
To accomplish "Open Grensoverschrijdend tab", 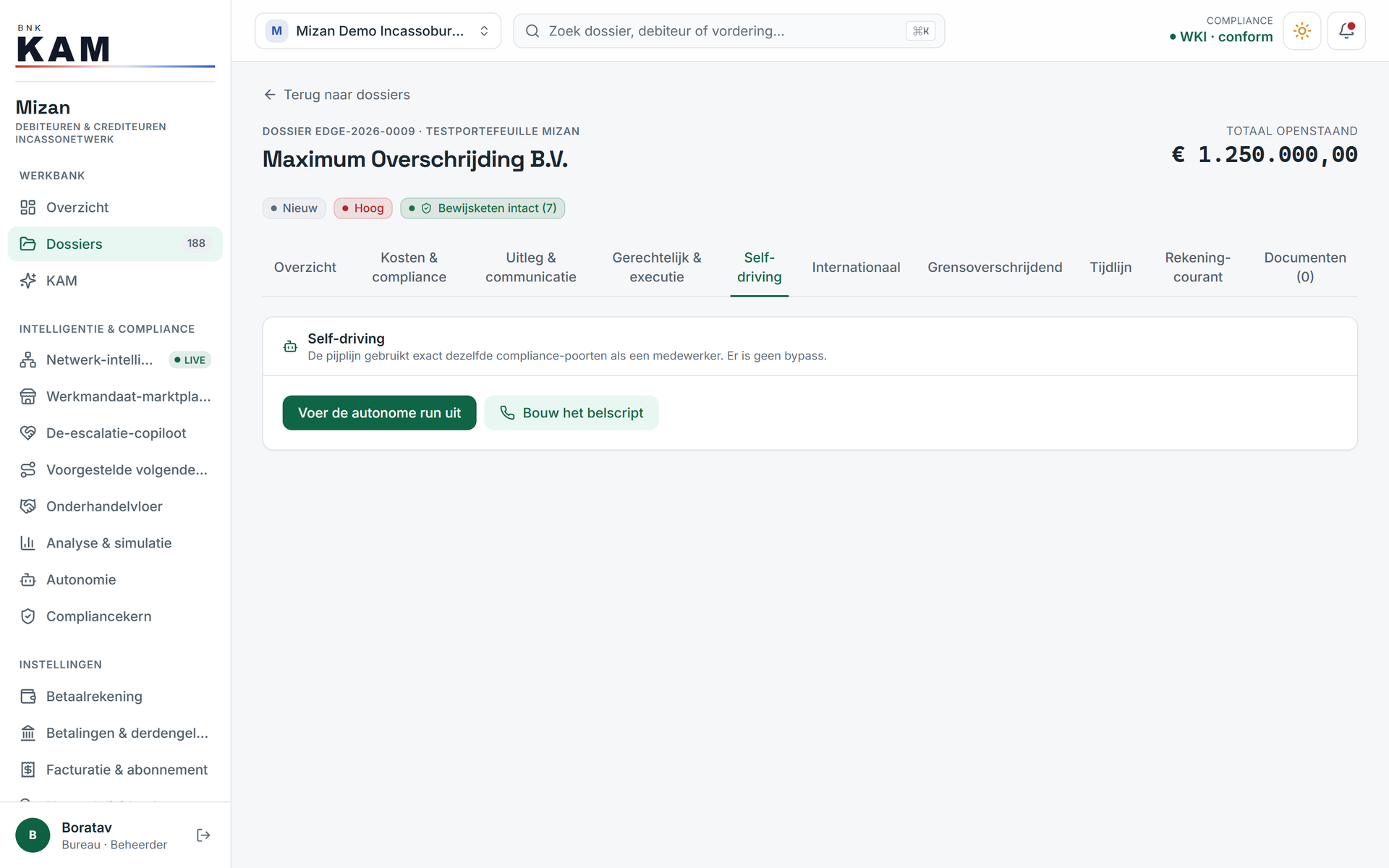I will tap(995, 268).
